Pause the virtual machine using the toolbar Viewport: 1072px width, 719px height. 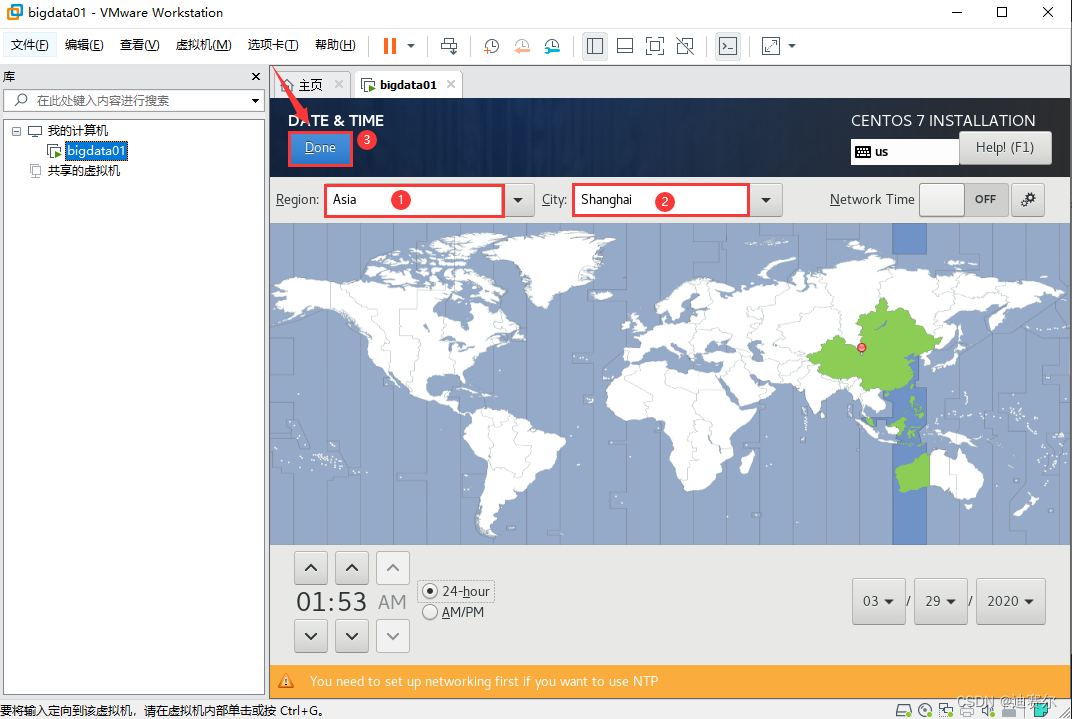(390, 46)
